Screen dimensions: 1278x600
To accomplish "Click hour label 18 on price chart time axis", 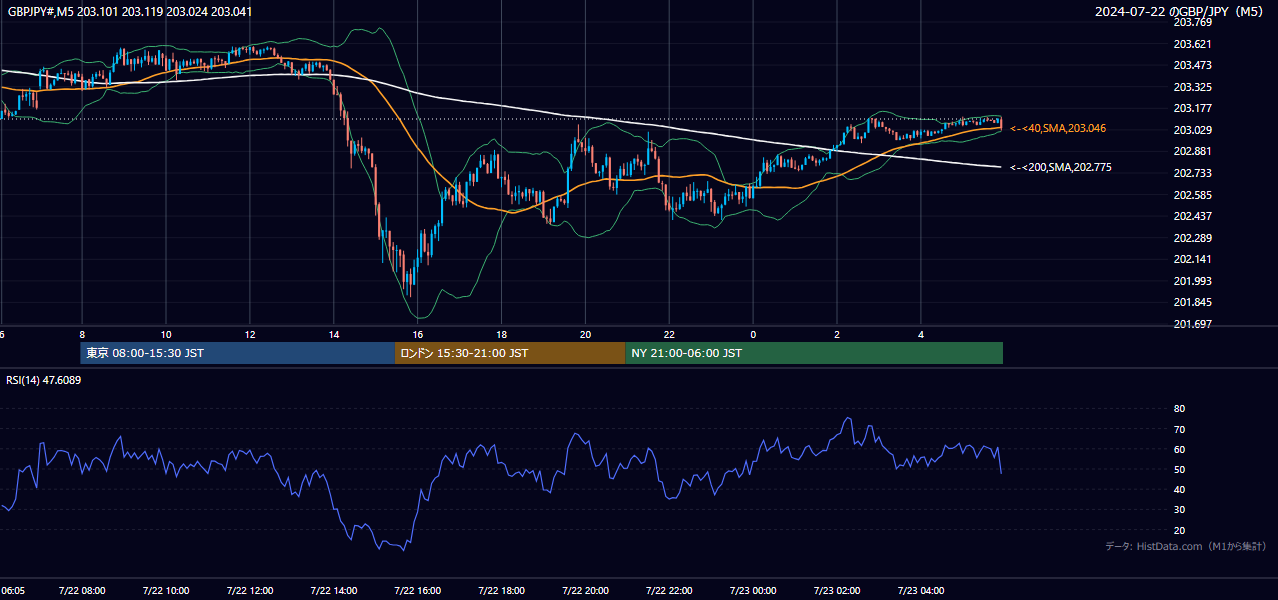I will click(x=502, y=335).
